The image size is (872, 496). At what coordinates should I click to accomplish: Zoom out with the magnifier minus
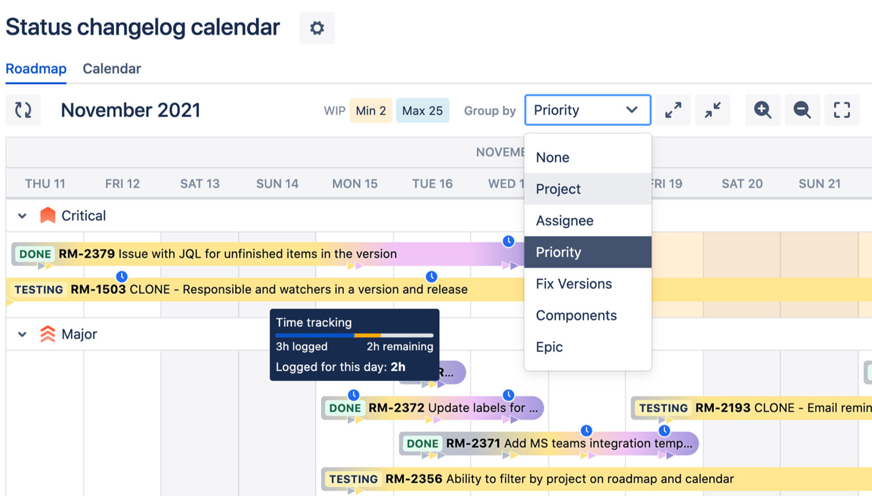point(802,110)
